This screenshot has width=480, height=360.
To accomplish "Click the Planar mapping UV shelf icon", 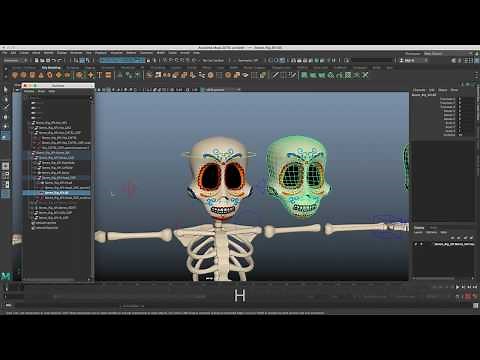I will [304, 75].
